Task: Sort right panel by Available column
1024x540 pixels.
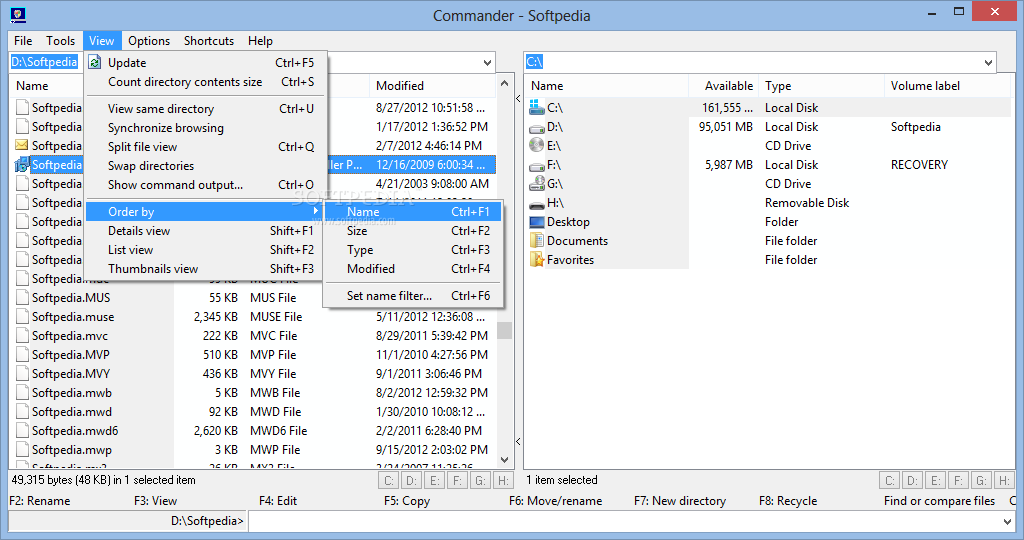Action: click(x=724, y=86)
